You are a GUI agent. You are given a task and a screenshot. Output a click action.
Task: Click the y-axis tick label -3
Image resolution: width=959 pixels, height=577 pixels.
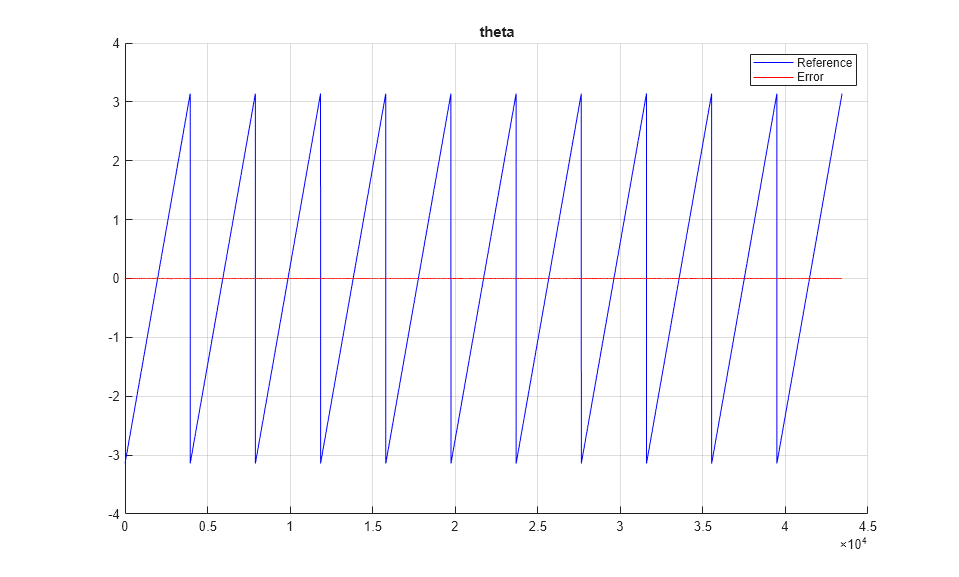[x=114, y=455]
